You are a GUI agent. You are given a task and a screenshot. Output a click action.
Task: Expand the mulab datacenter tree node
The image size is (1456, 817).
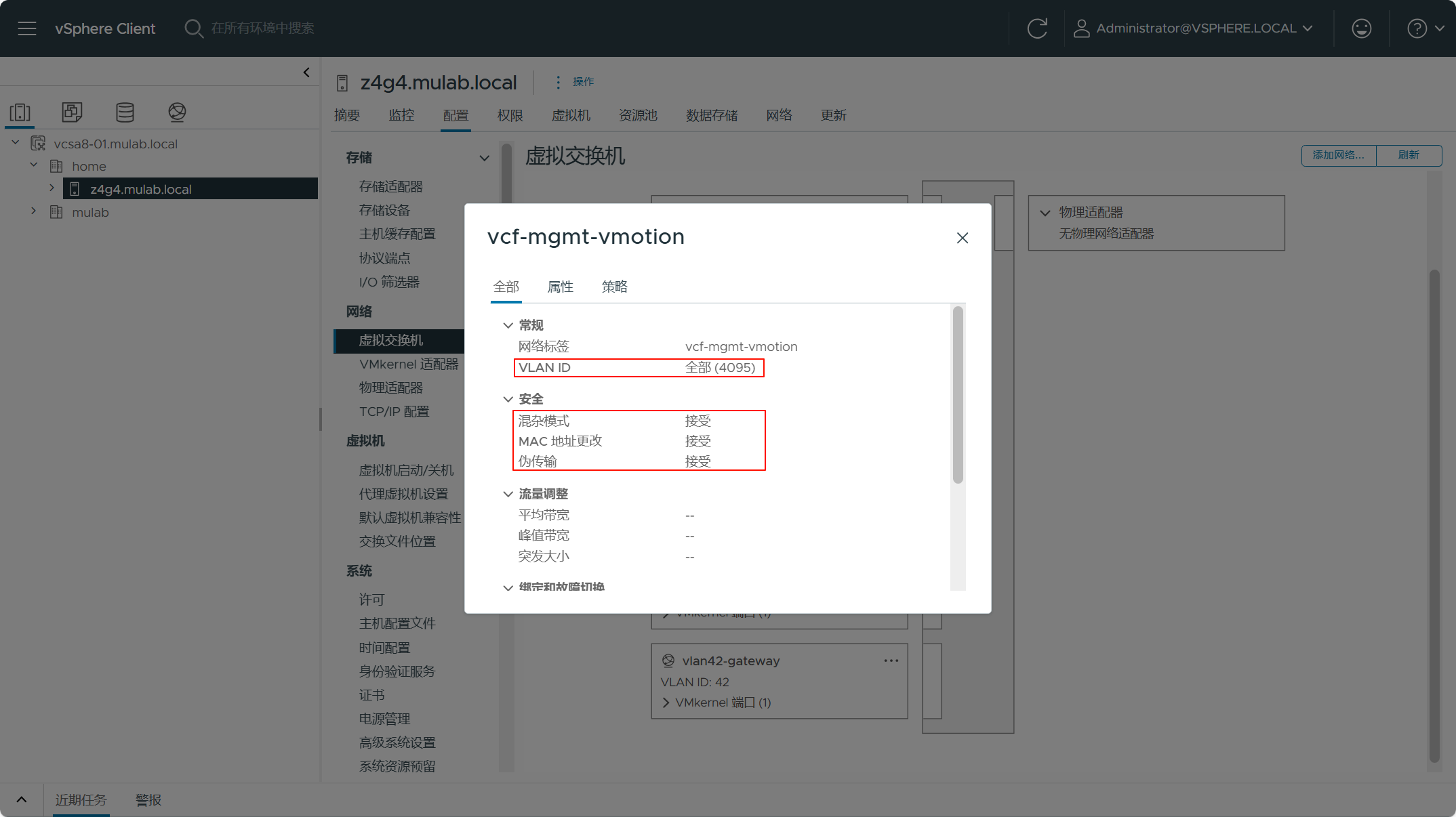[33, 211]
